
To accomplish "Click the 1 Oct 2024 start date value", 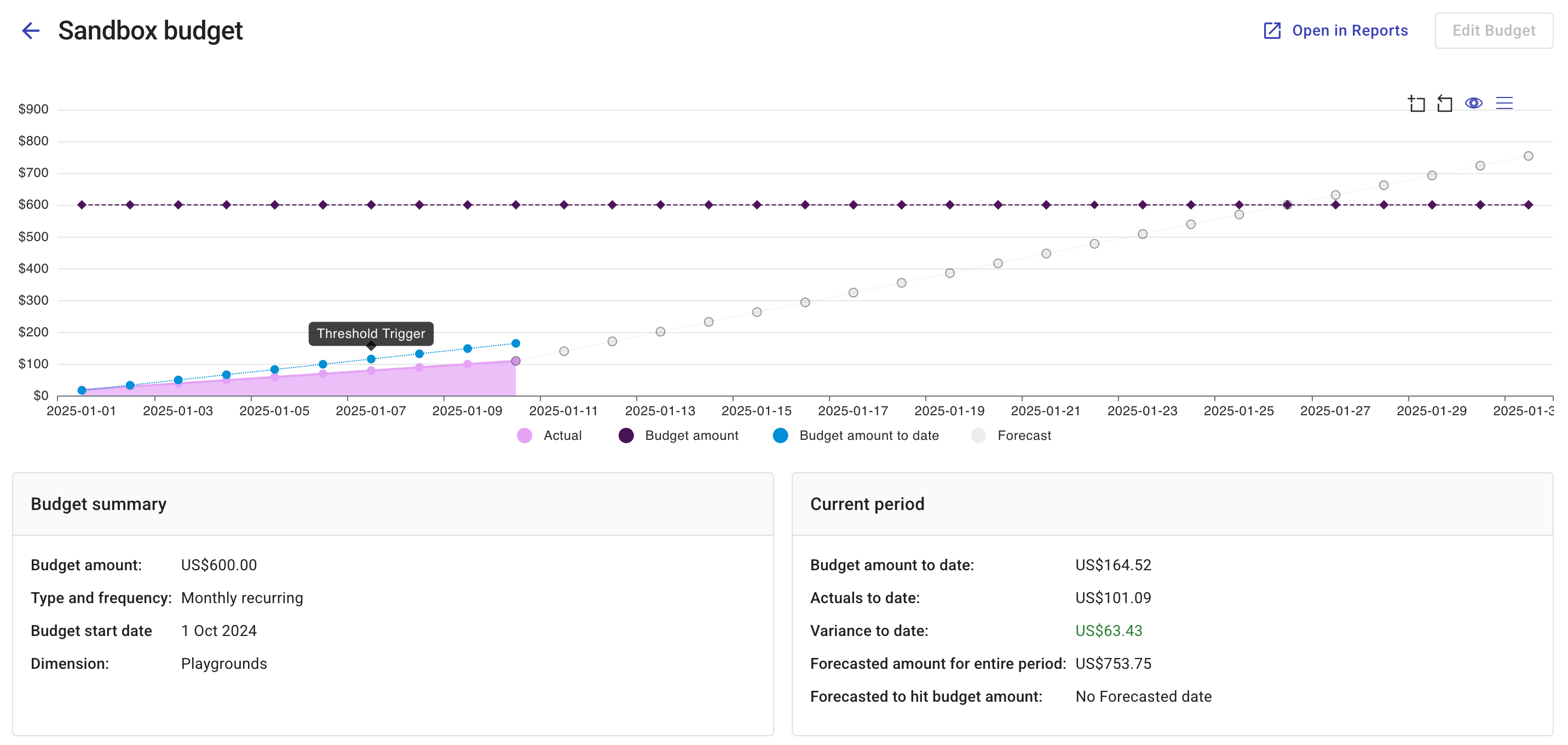I will pyautogui.click(x=218, y=631).
